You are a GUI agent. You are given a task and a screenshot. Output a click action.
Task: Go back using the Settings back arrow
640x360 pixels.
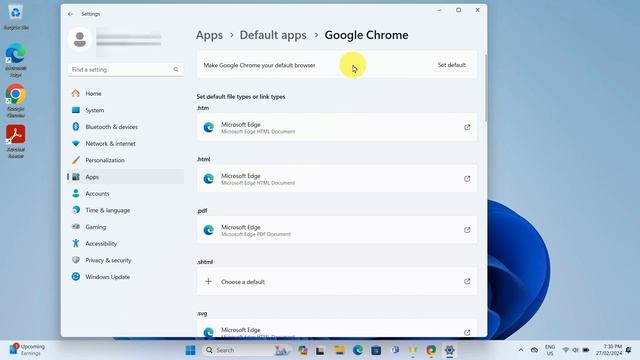[x=71, y=14]
